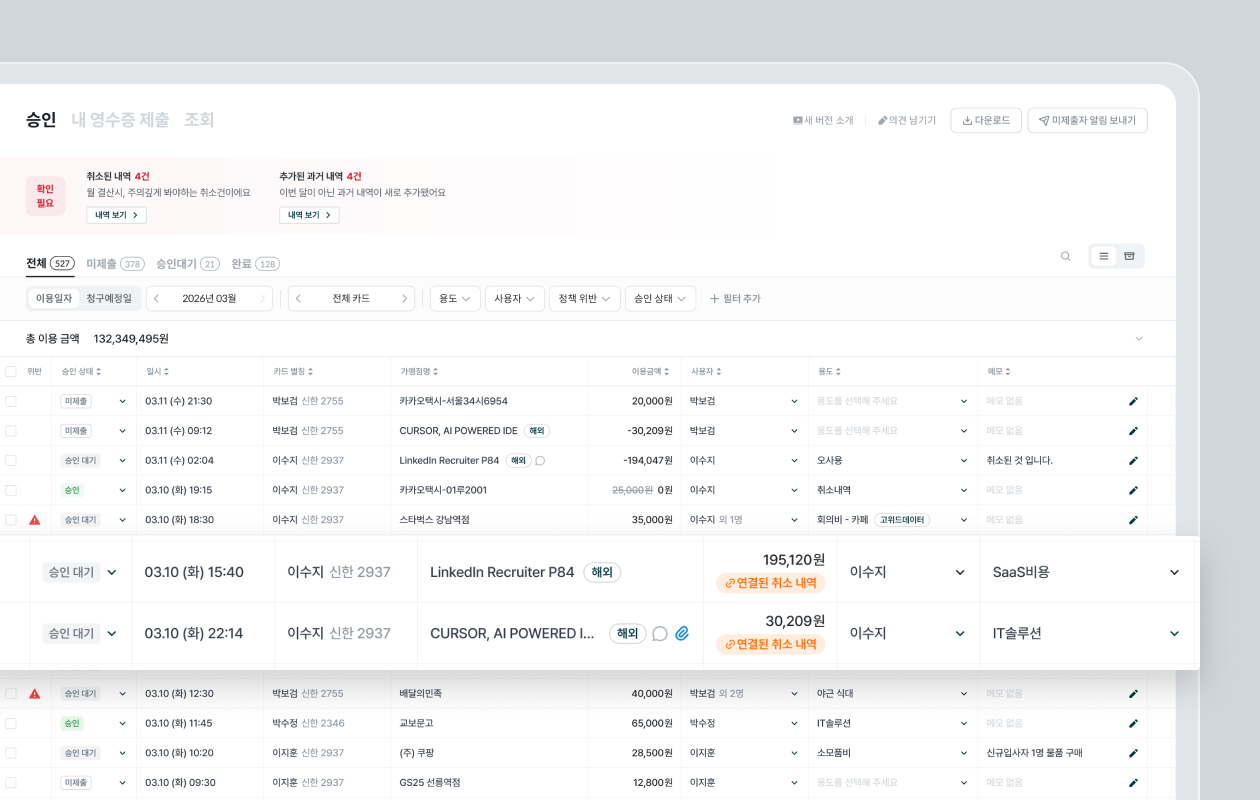Expand the SaaS비용 purpose dropdown

(x=1174, y=573)
